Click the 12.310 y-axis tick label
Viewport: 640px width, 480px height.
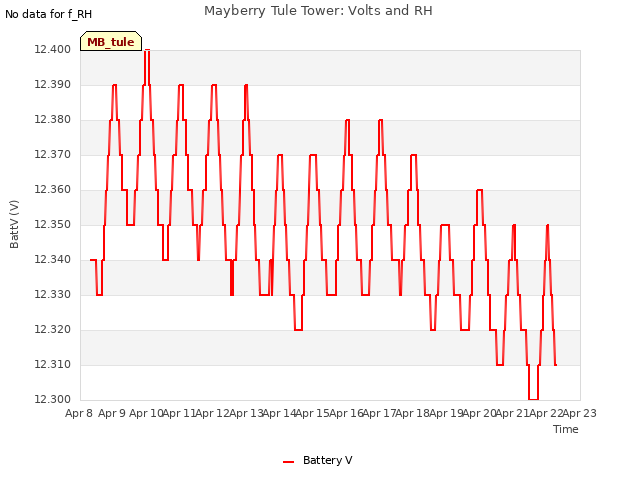click(53, 364)
